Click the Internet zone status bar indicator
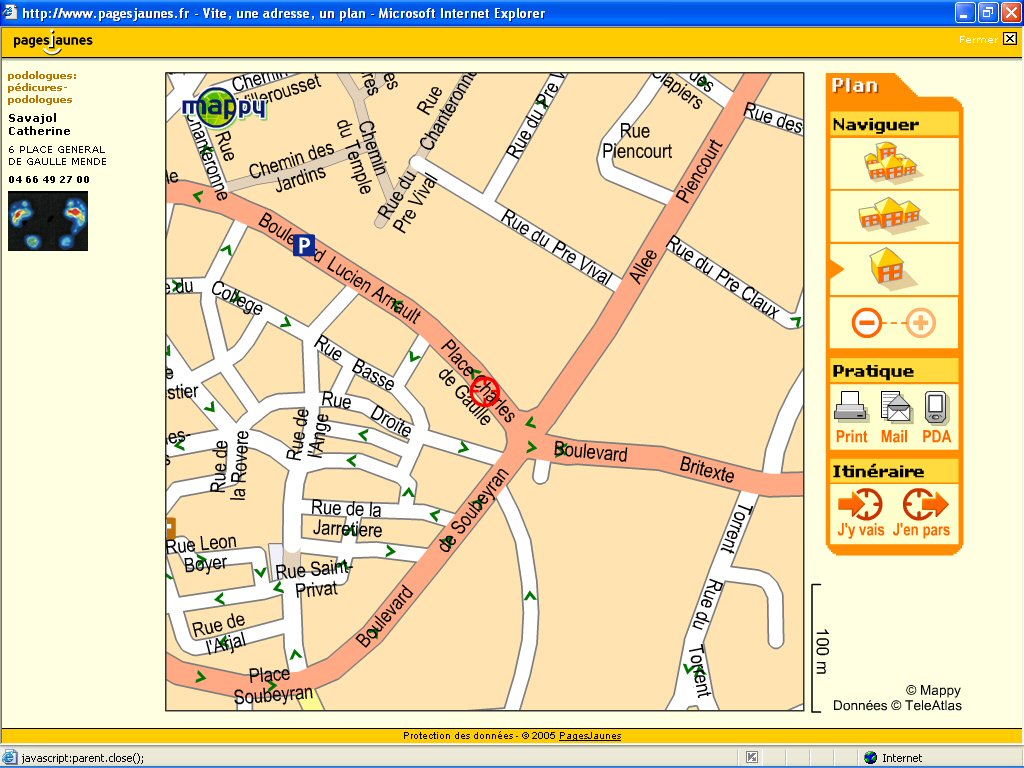The image size is (1024, 768). (x=893, y=758)
